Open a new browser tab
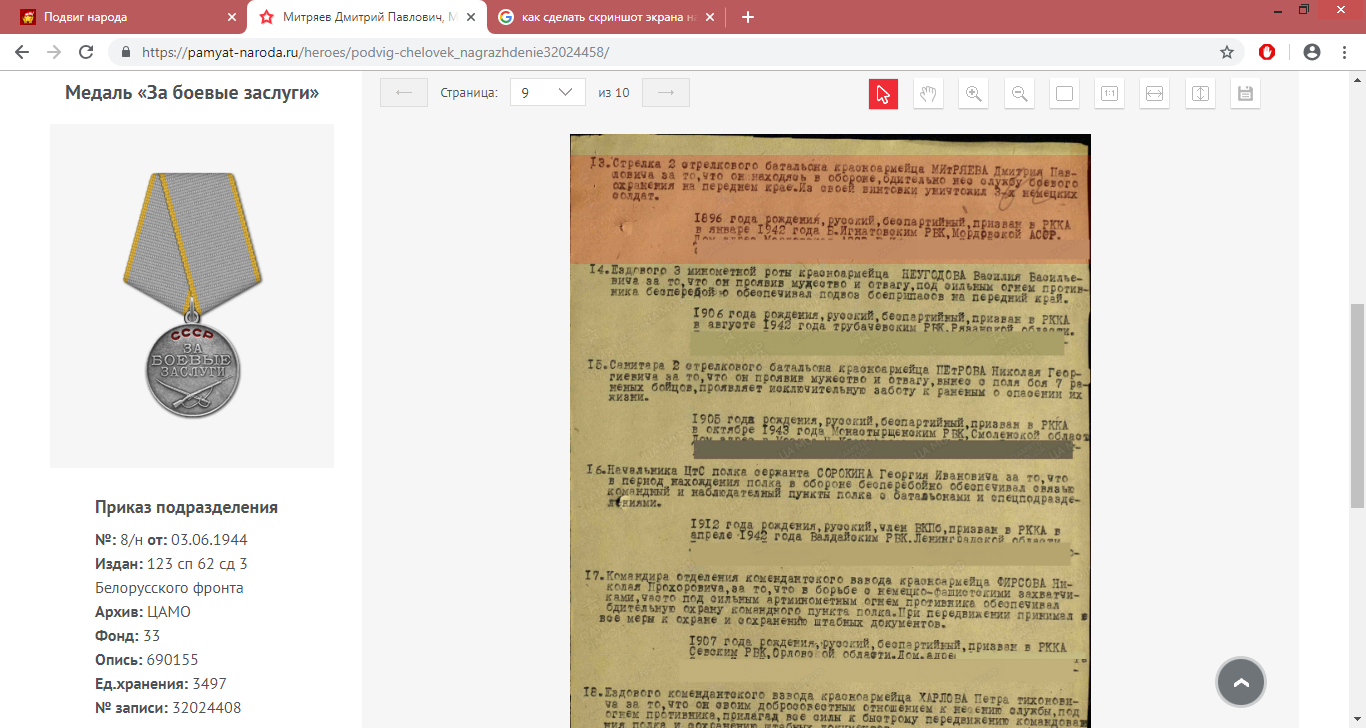Viewport: 1366px width, 728px height. pos(747,17)
